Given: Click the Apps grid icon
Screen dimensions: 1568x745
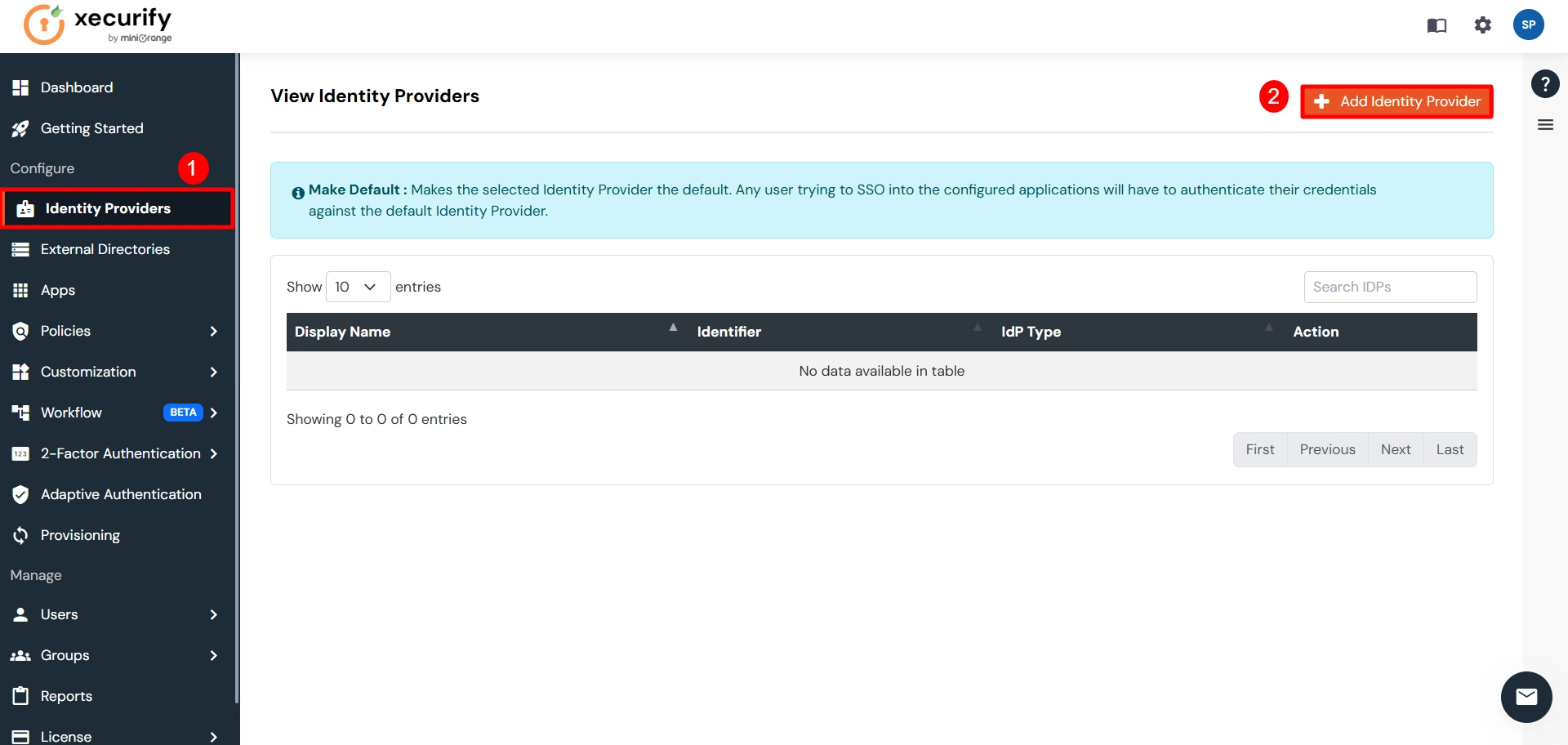Looking at the screenshot, I should click(20, 290).
